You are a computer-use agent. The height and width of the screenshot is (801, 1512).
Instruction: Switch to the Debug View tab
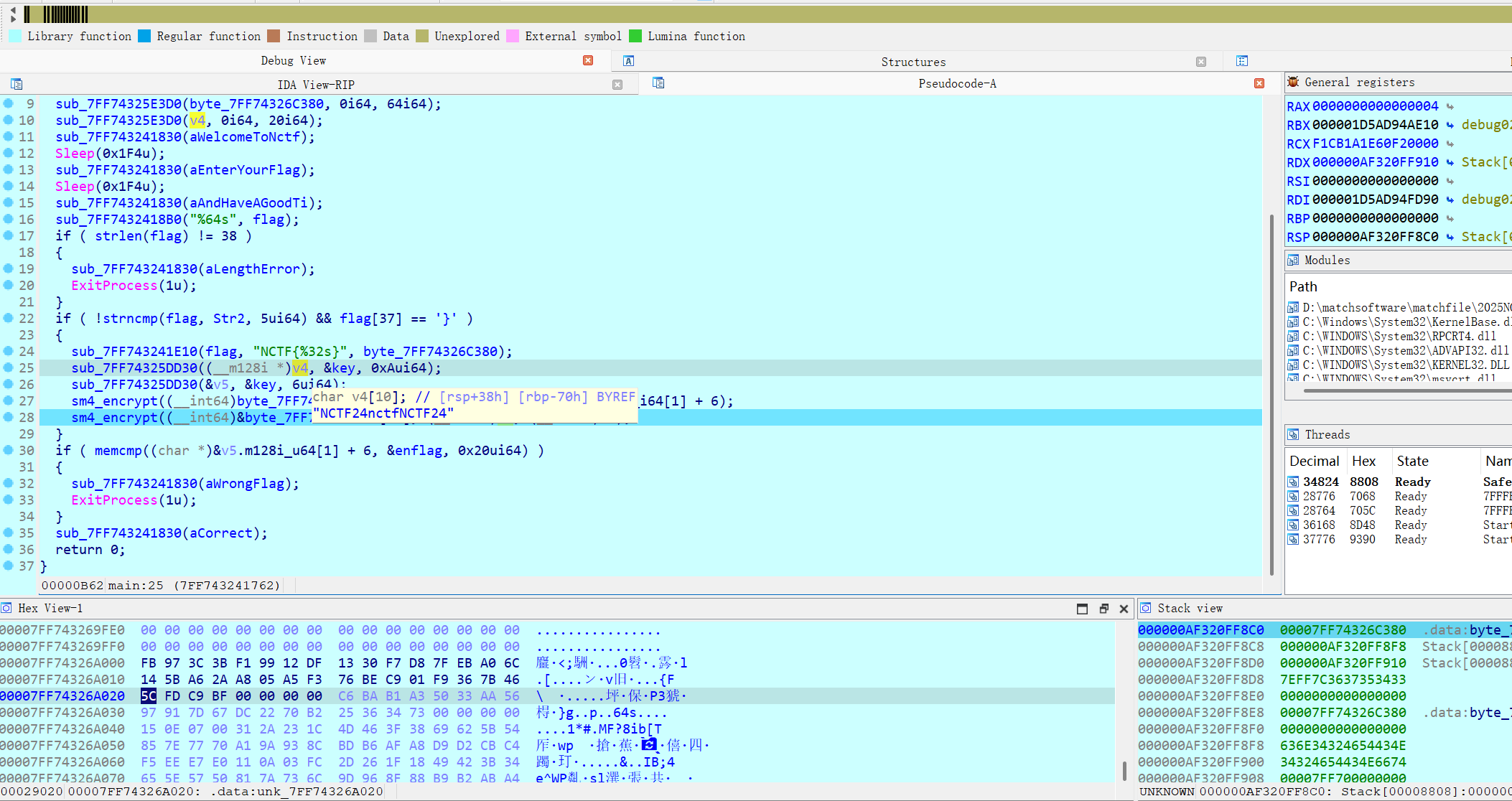[294, 60]
